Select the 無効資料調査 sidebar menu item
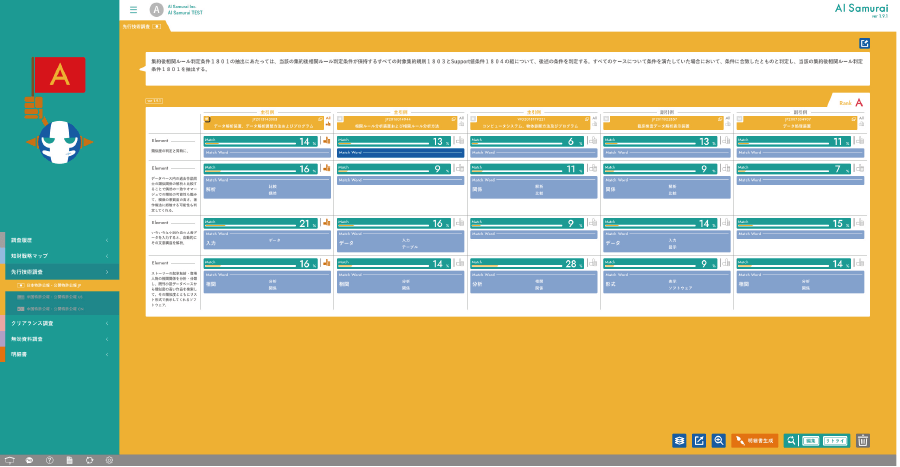This screenshot has width=900, height=467. 58,339
